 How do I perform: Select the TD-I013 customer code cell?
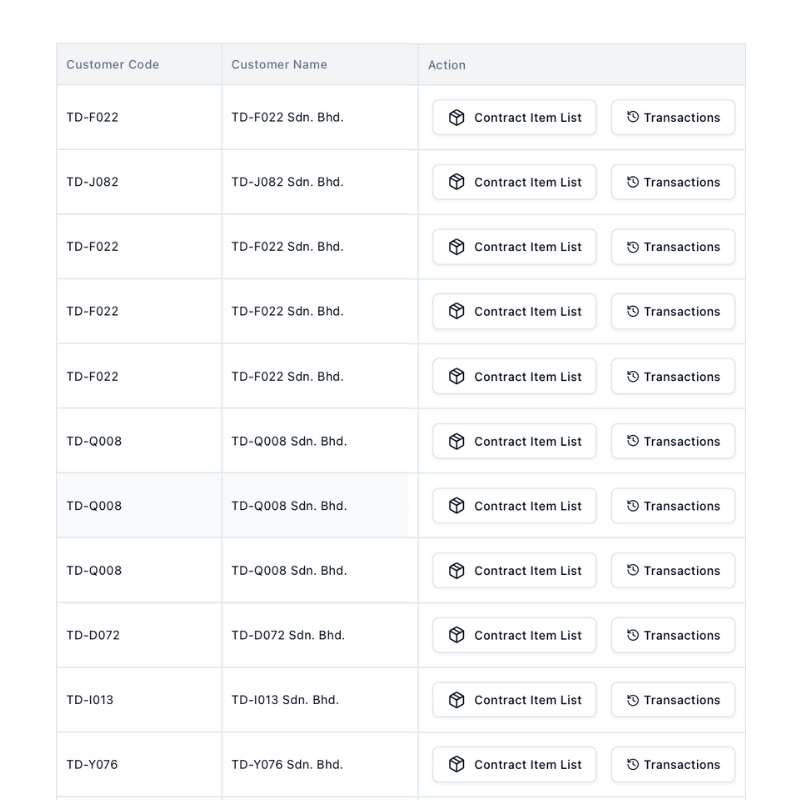(x=139, y=700)
